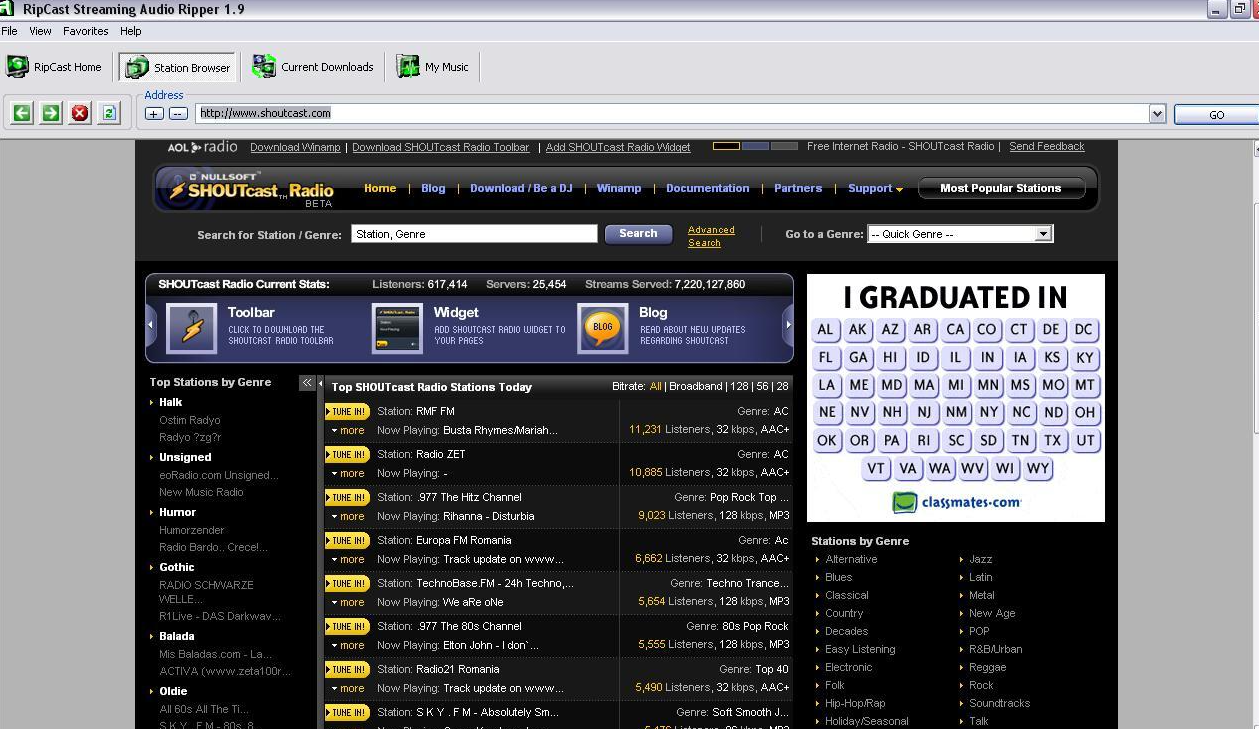The image size is (1259, 729).
Task: Open the address bar dropdown
Action: (1157, 113)
